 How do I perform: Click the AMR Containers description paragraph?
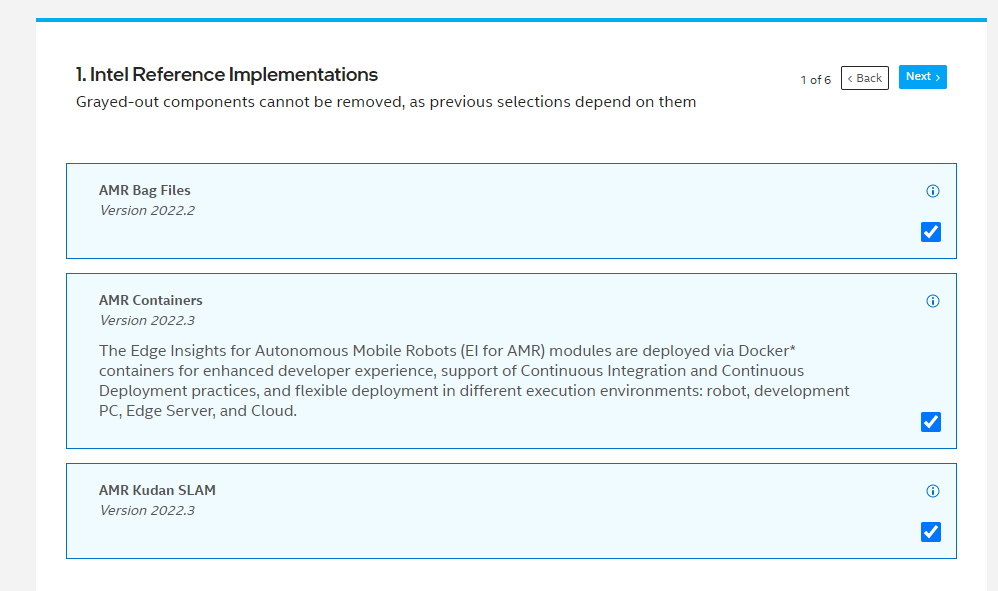[x=474, y=381]
